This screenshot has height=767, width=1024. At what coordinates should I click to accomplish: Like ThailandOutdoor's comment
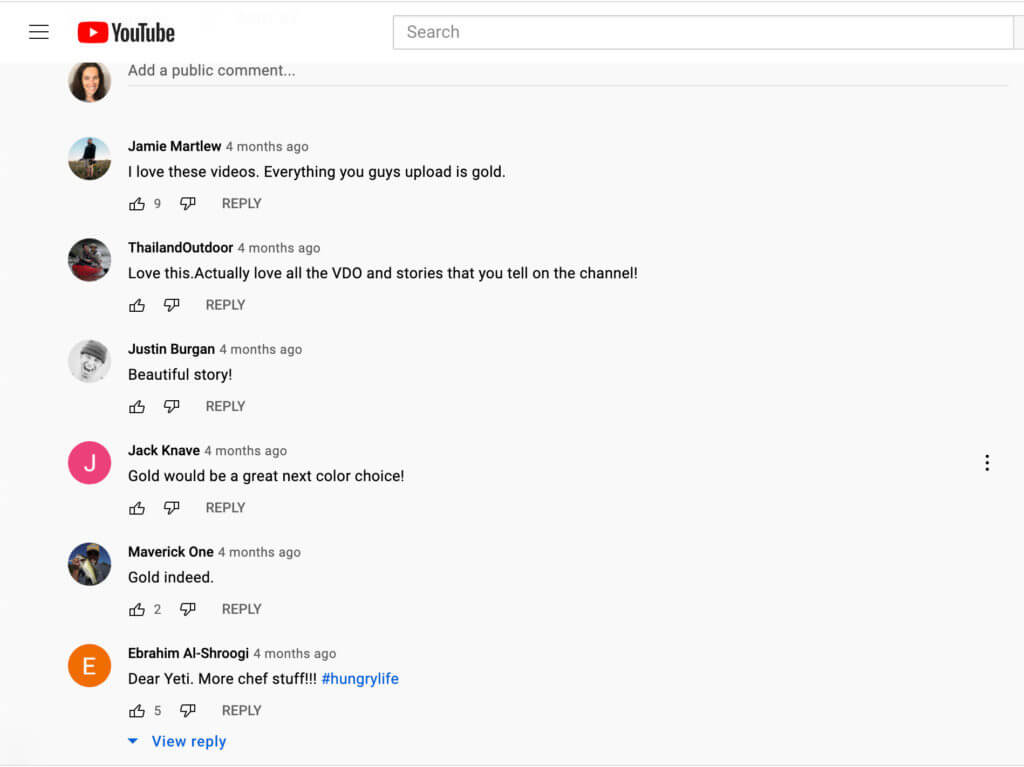tap(137, 305)
